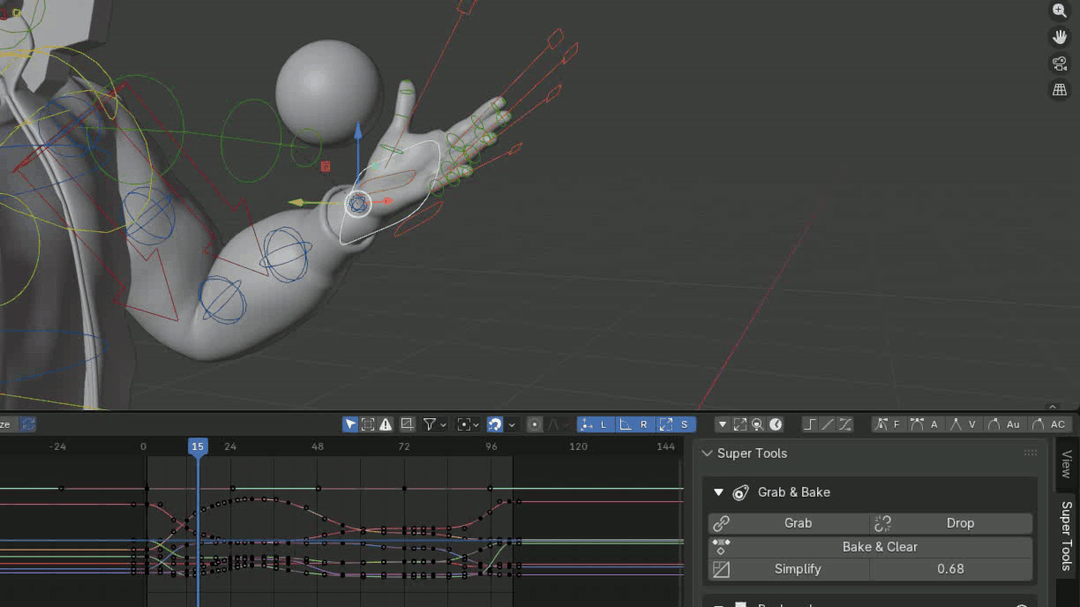Toggle the sync icon next to Normalize
Image resolution: width=1080 pixels, height=607 pixels.
coord(28,424)
